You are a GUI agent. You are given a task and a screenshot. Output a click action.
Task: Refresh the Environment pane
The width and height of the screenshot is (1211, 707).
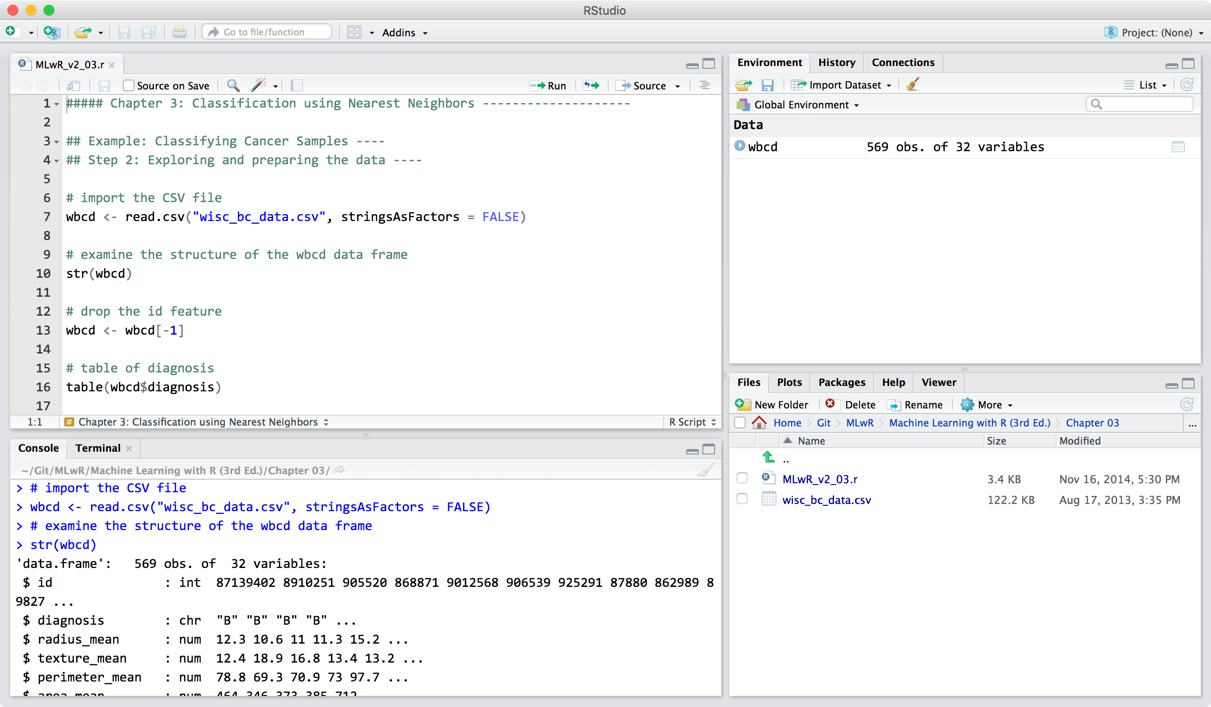tap(1187, 85)
